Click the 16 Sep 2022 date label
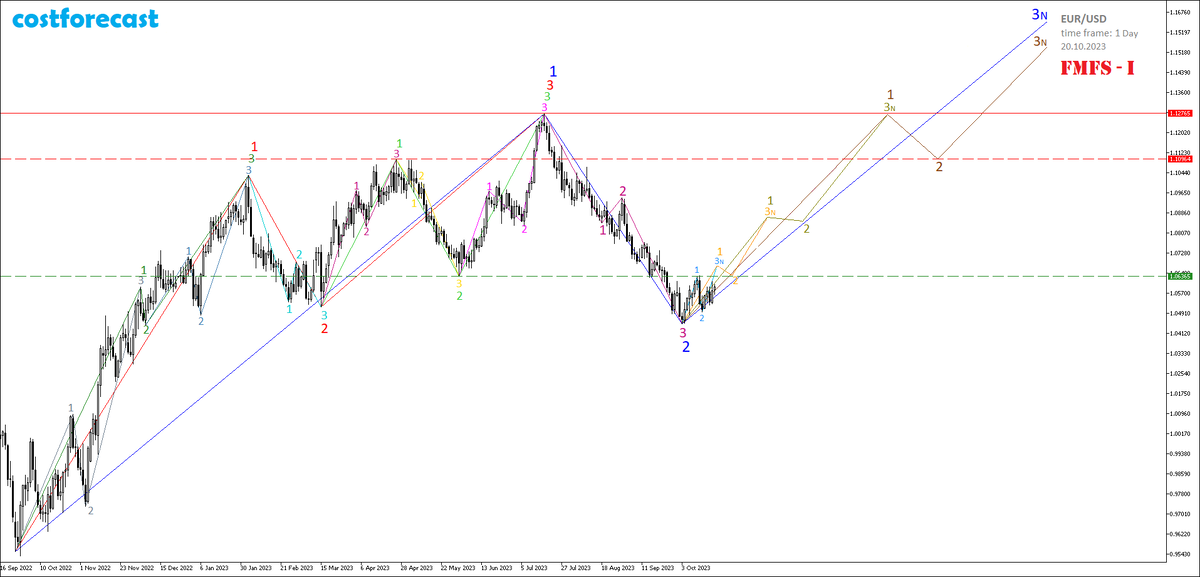The height and width of the screenshot is (577, 1200). click(17, 567)
